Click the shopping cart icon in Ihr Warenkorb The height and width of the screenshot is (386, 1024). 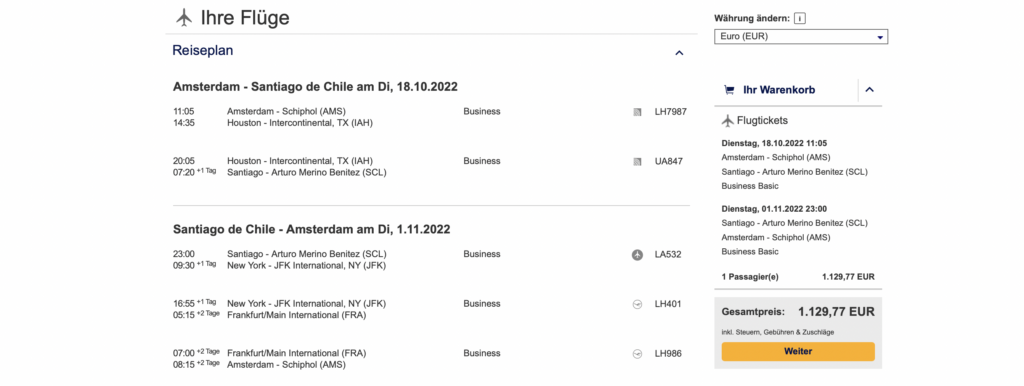[729, 89]
